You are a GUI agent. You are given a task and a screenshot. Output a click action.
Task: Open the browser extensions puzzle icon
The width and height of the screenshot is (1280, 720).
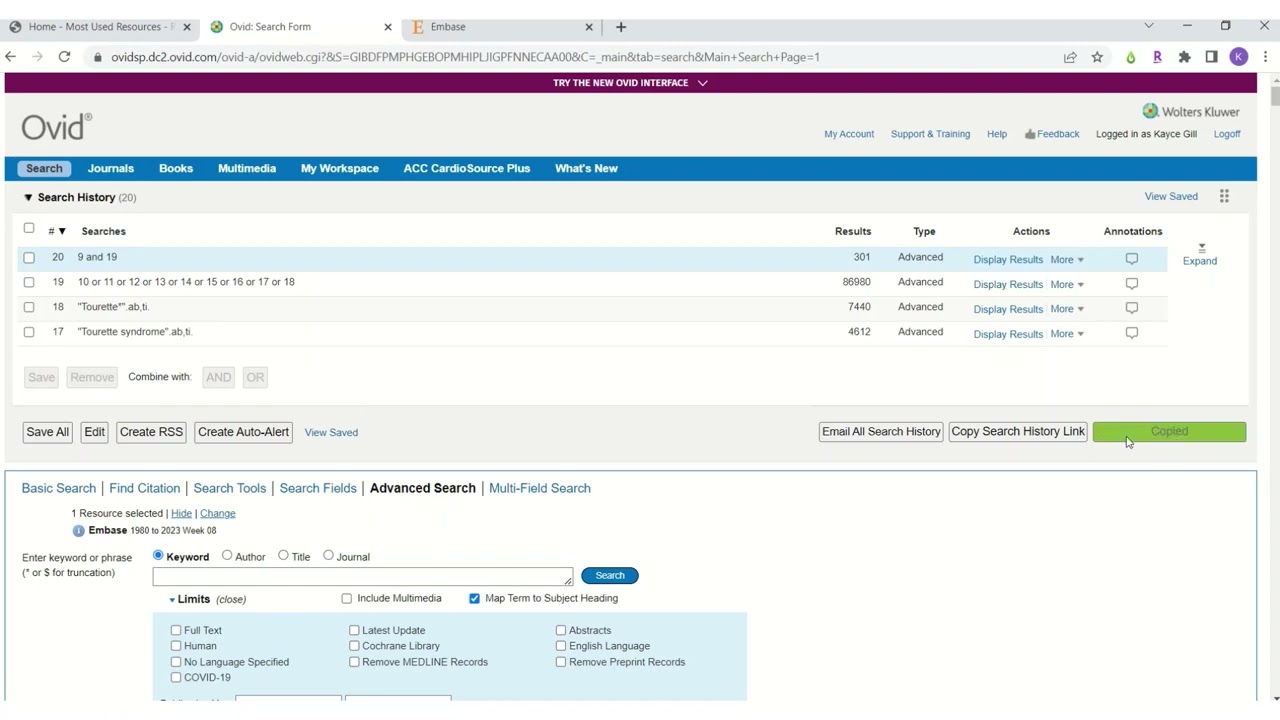pos(1184,57)
